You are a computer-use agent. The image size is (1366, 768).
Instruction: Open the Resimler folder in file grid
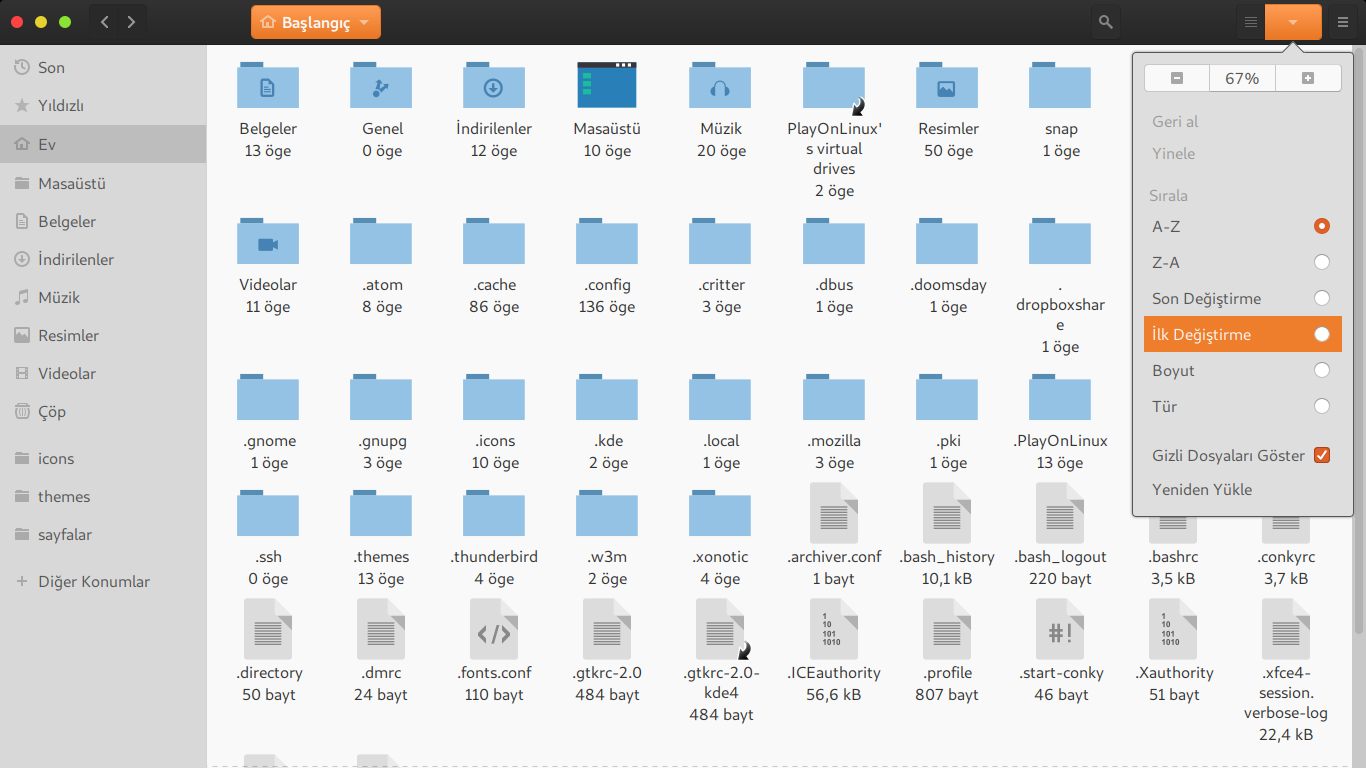[x=947, y=86]
